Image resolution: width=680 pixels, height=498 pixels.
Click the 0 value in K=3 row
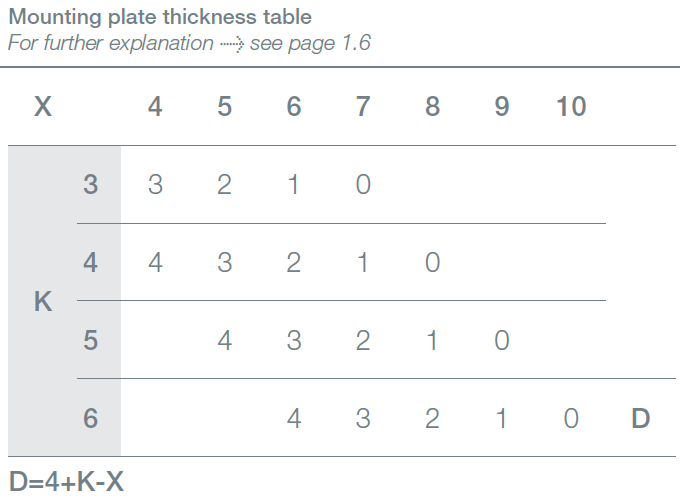click(x=363, y=185)
